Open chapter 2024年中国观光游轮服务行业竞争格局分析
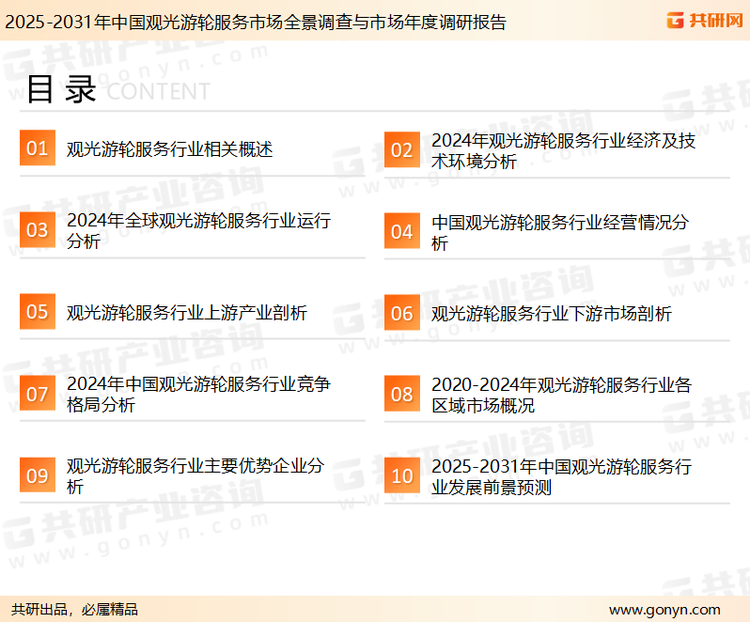Image resolution: width=750 pixels, height=622 pixels. click(x=199, y=394)
